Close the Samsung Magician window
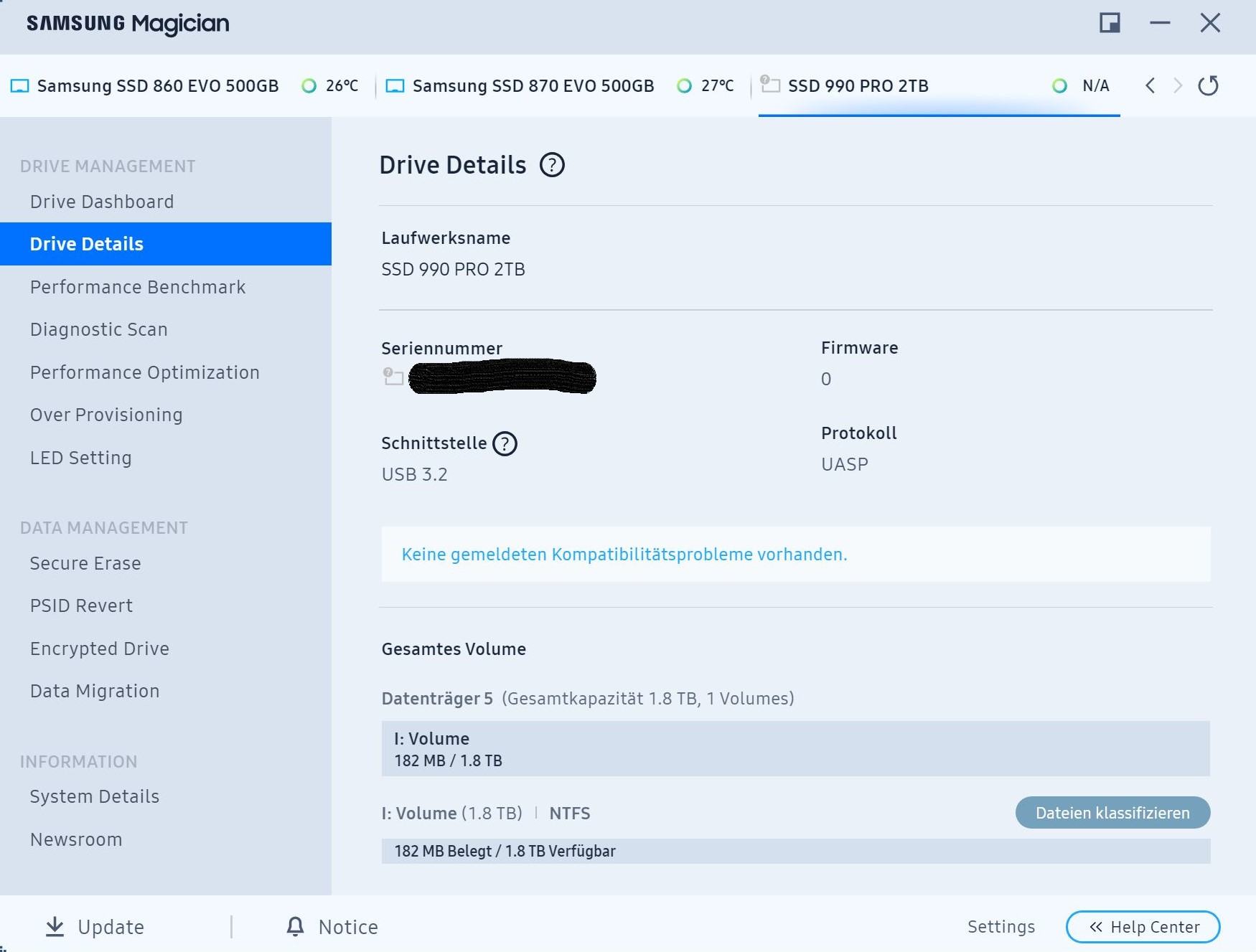The image size is (1256, 952). 1210,23
